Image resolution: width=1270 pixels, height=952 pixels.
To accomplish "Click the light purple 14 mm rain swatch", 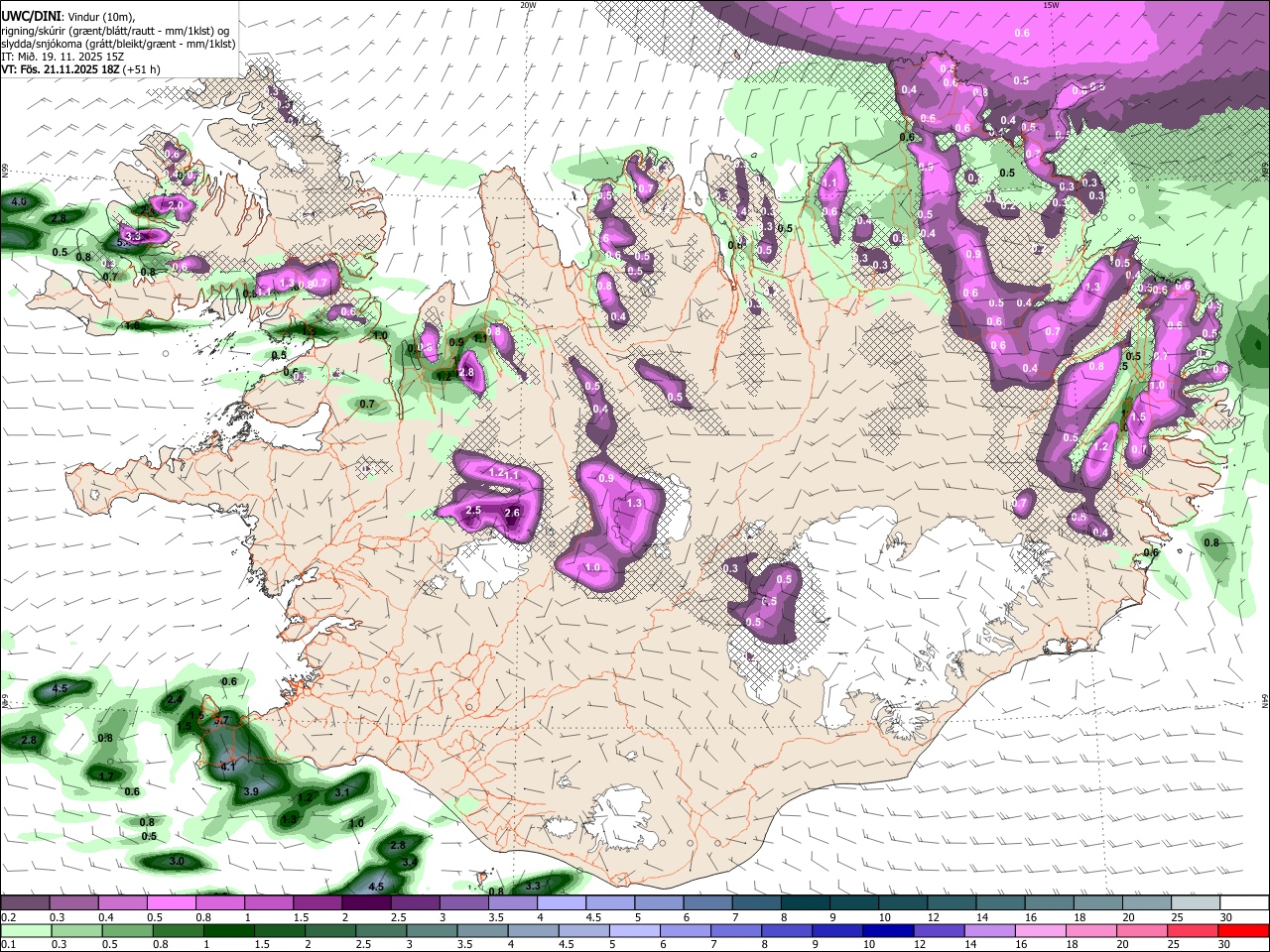I will 988,930.
